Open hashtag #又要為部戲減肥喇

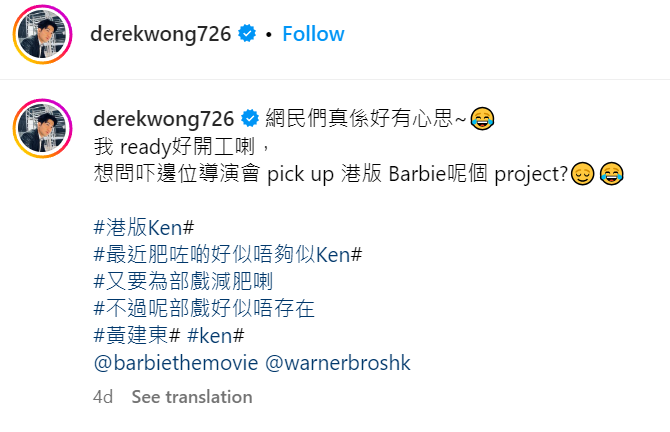[183, 282]
